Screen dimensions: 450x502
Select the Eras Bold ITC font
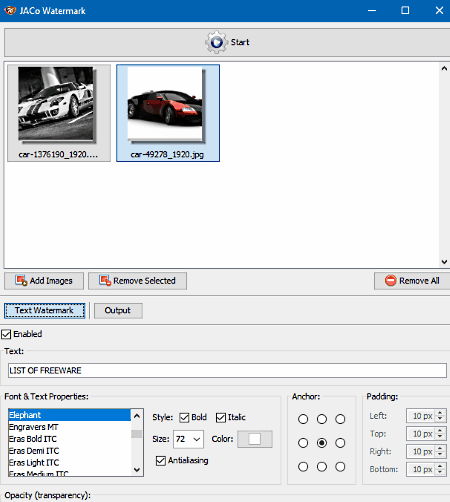[x=69, y=439]
